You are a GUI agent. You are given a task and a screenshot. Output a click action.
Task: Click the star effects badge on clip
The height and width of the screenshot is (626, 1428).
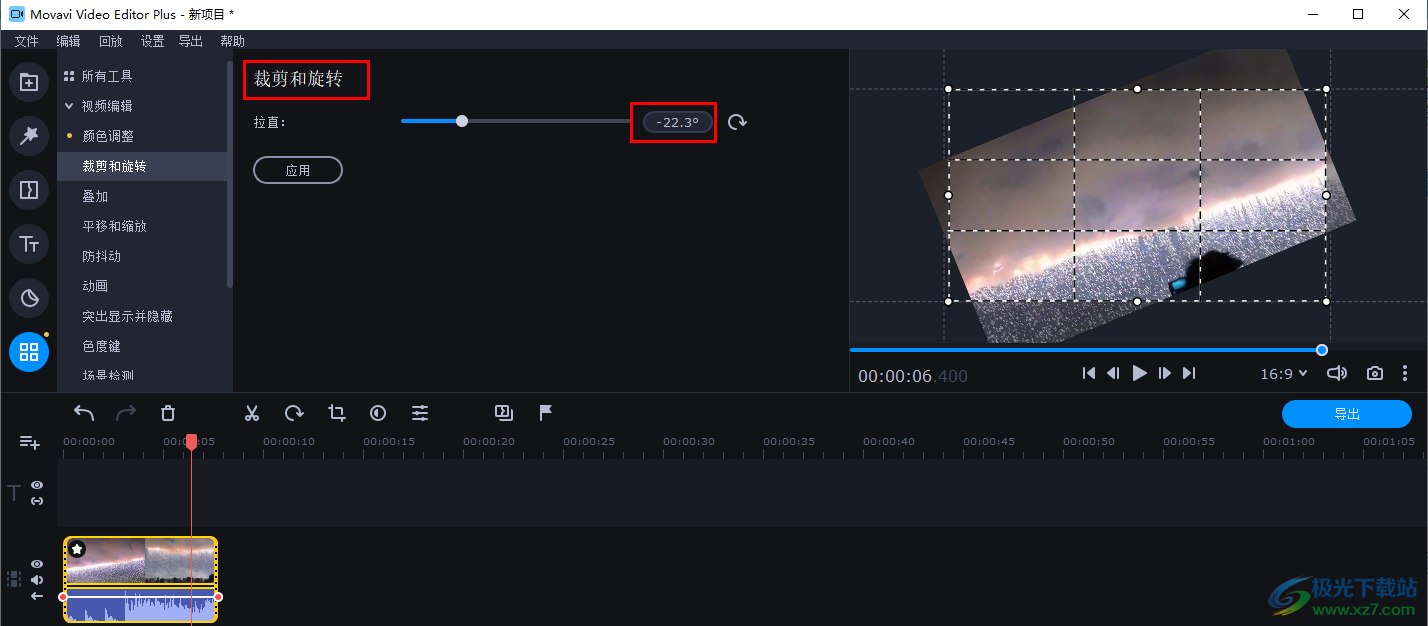pos(77,549)
